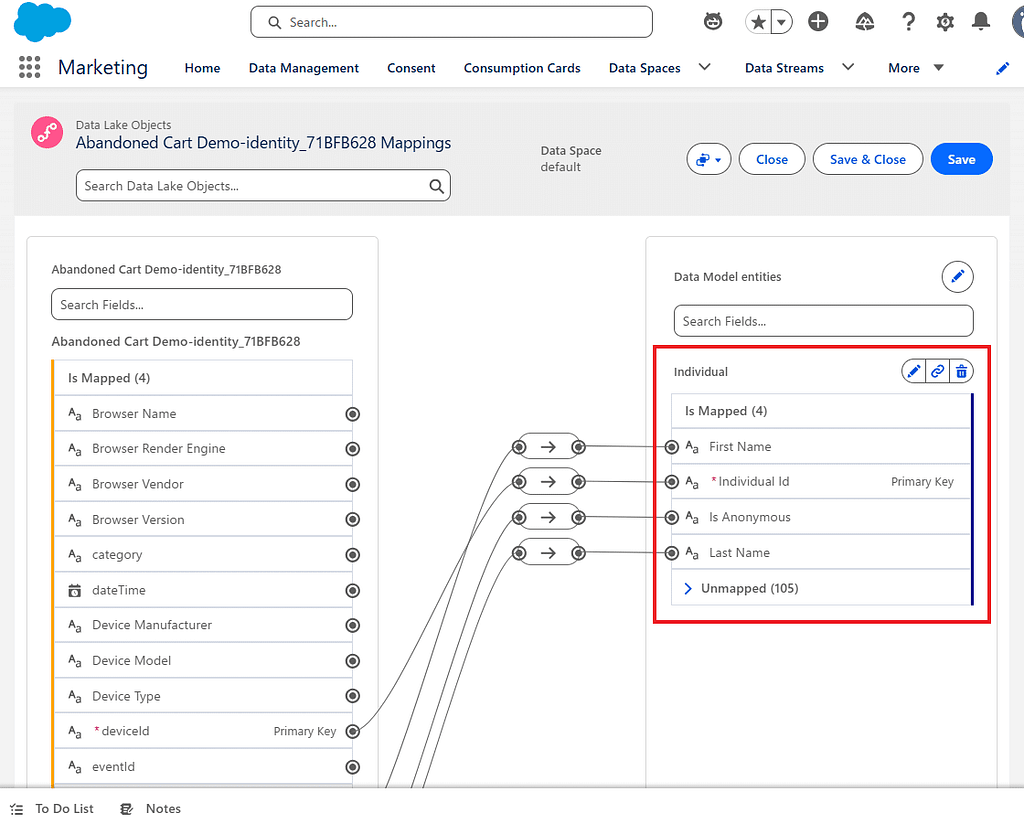This screenshot has width=1024, height=826.
Task: Open the Trailhead learning icon
Action: click(x=865, y=22)
